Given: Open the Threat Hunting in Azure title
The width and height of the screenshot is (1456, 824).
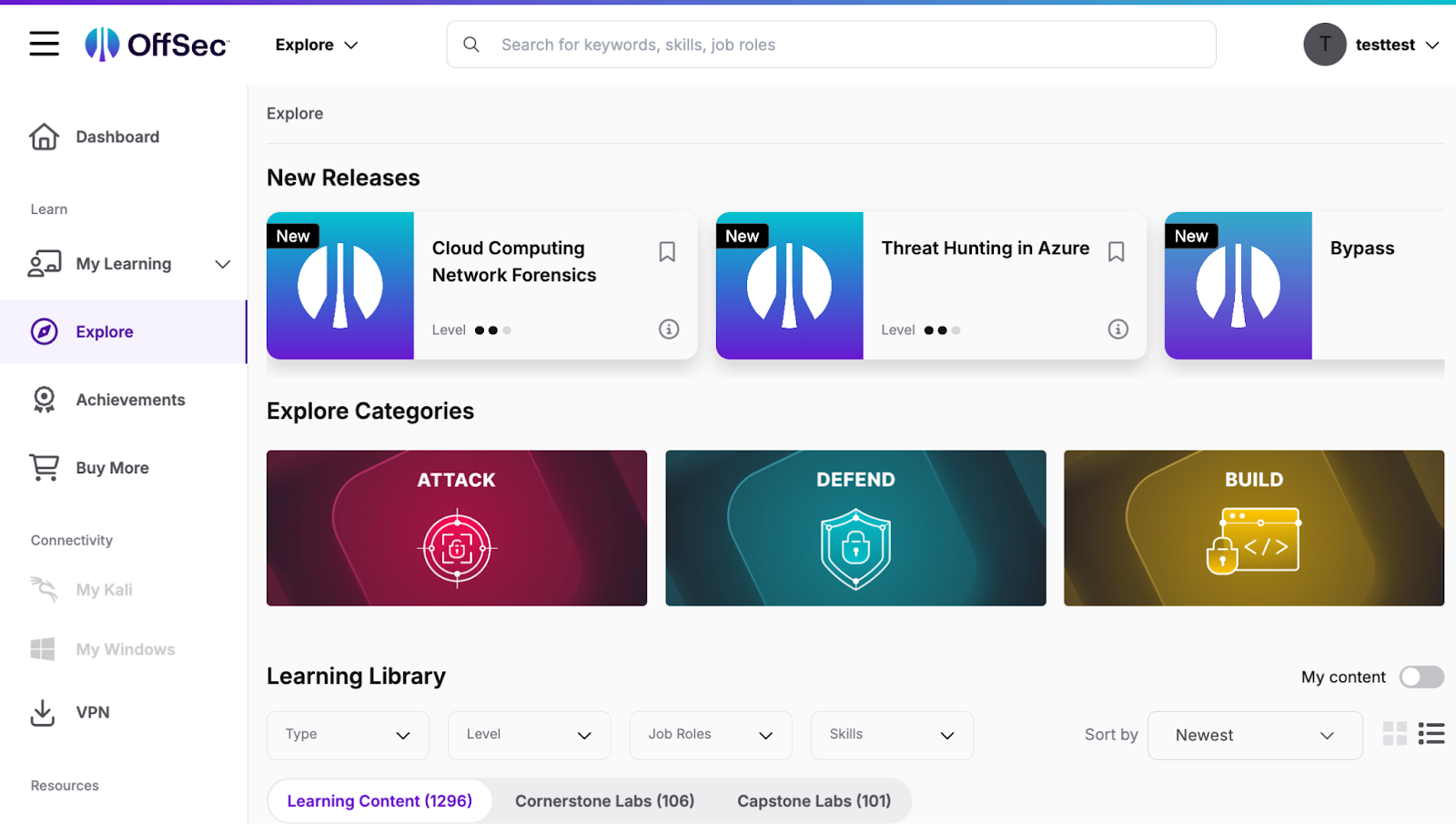Looking at the screenshot, I should [985, 248].
